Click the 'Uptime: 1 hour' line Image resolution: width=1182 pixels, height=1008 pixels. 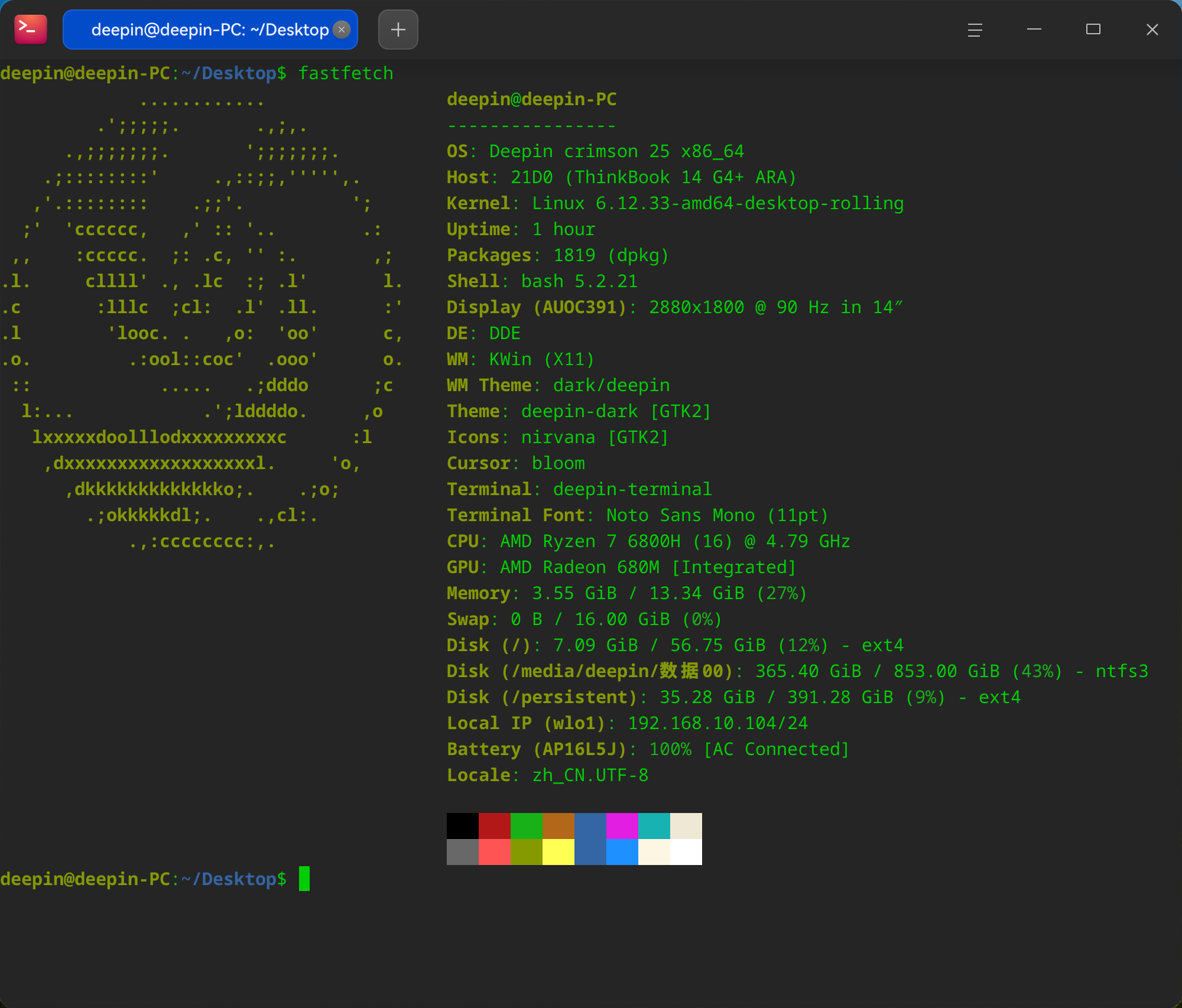tap(521, 229)
